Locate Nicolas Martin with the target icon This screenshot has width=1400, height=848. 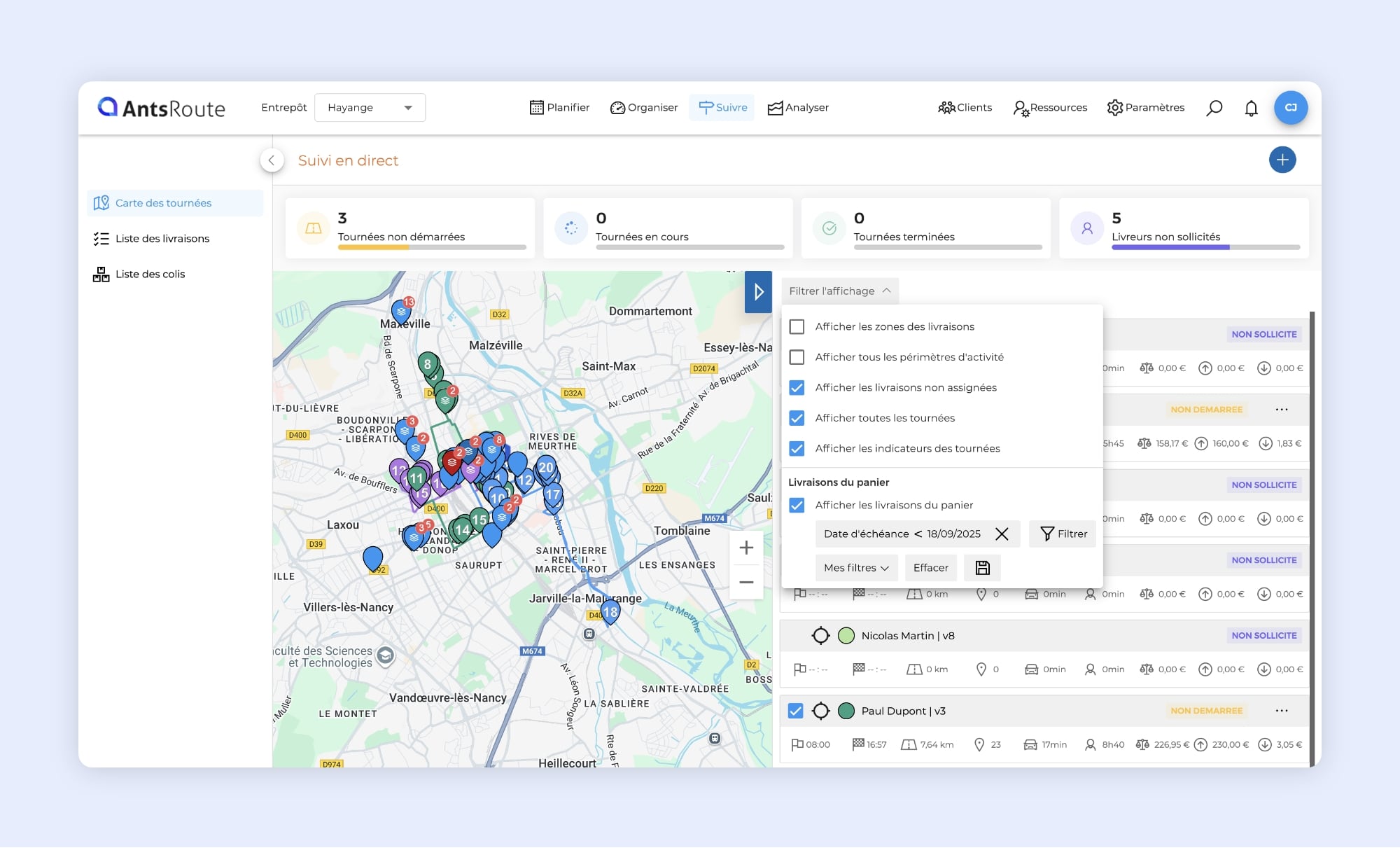point(820,636)
